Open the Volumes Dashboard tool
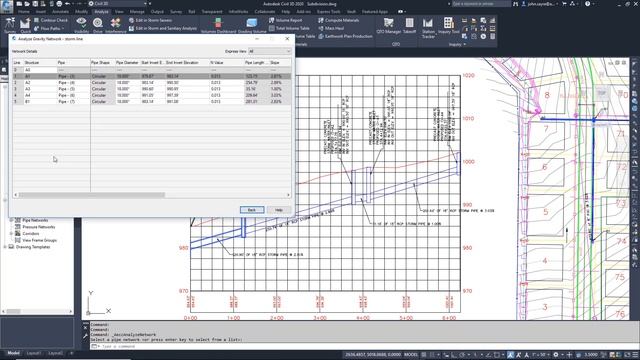This screenshot has width=640, height=360. tap(218, 25)
